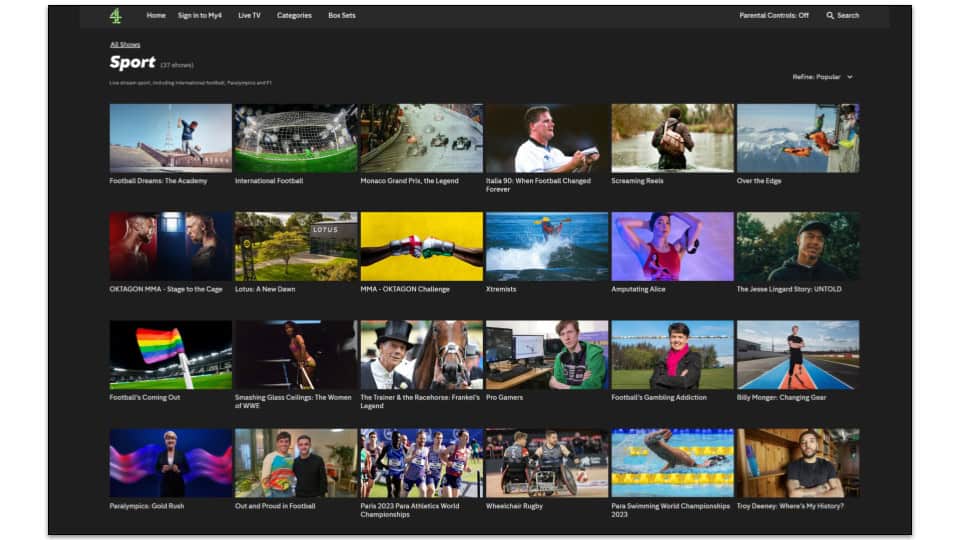Click the Refine dropdown chevron arrow
The image size is (960, 540).
click(x=850, y=77)
